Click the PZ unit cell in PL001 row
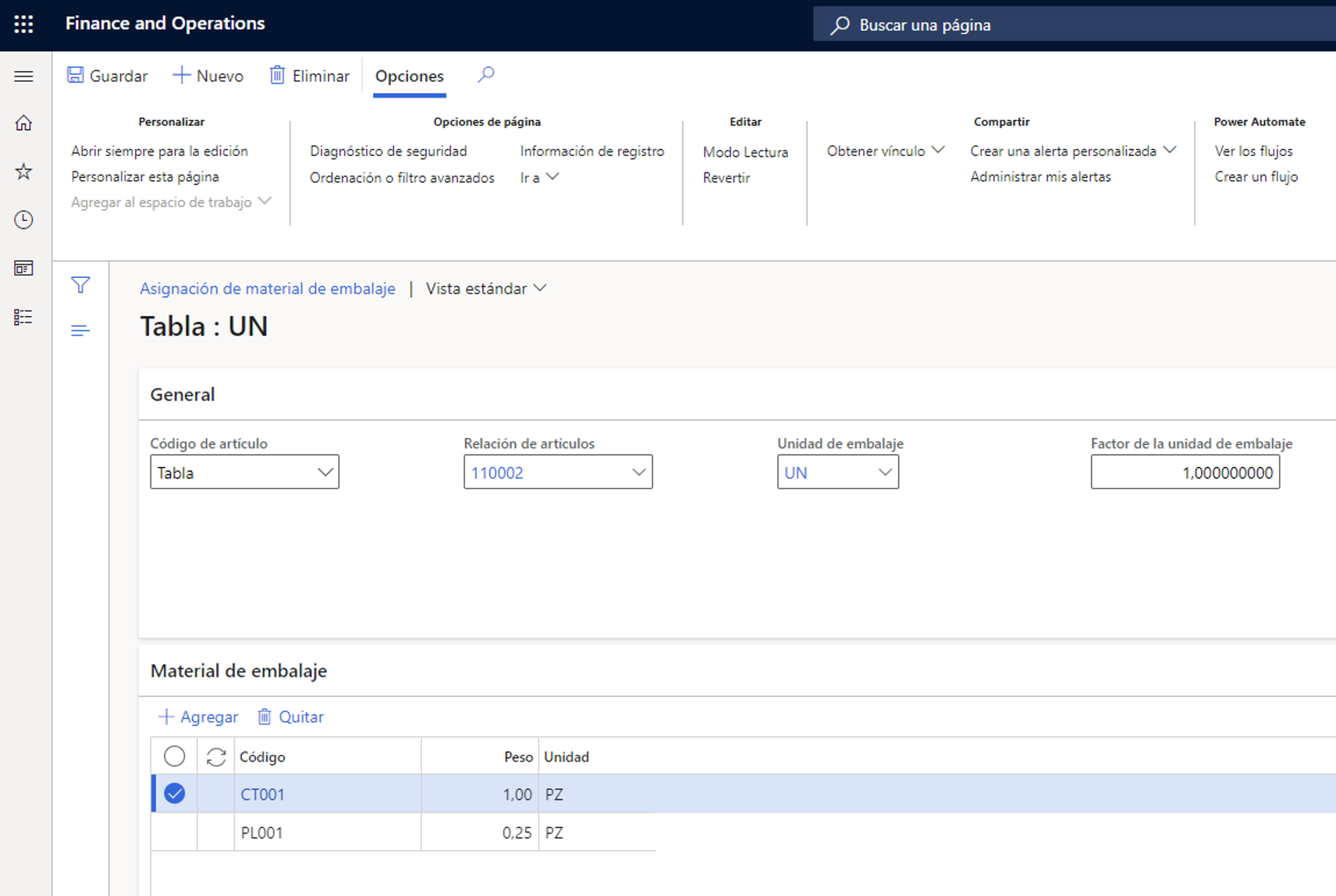 [597, 832]
